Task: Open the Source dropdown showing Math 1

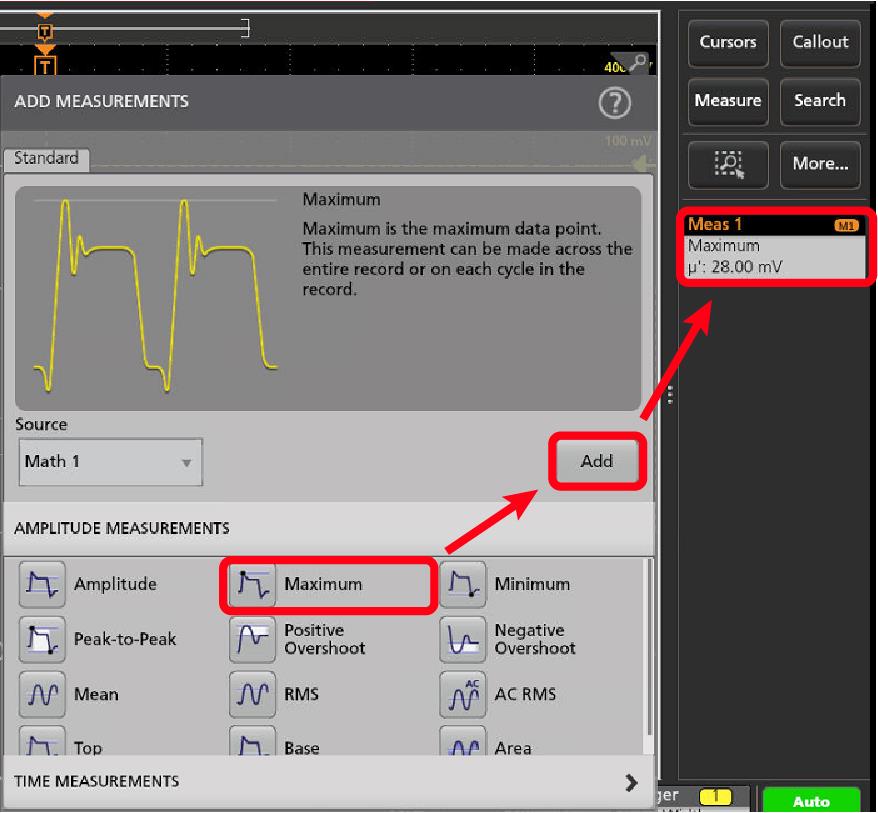Action: (110, 462)
